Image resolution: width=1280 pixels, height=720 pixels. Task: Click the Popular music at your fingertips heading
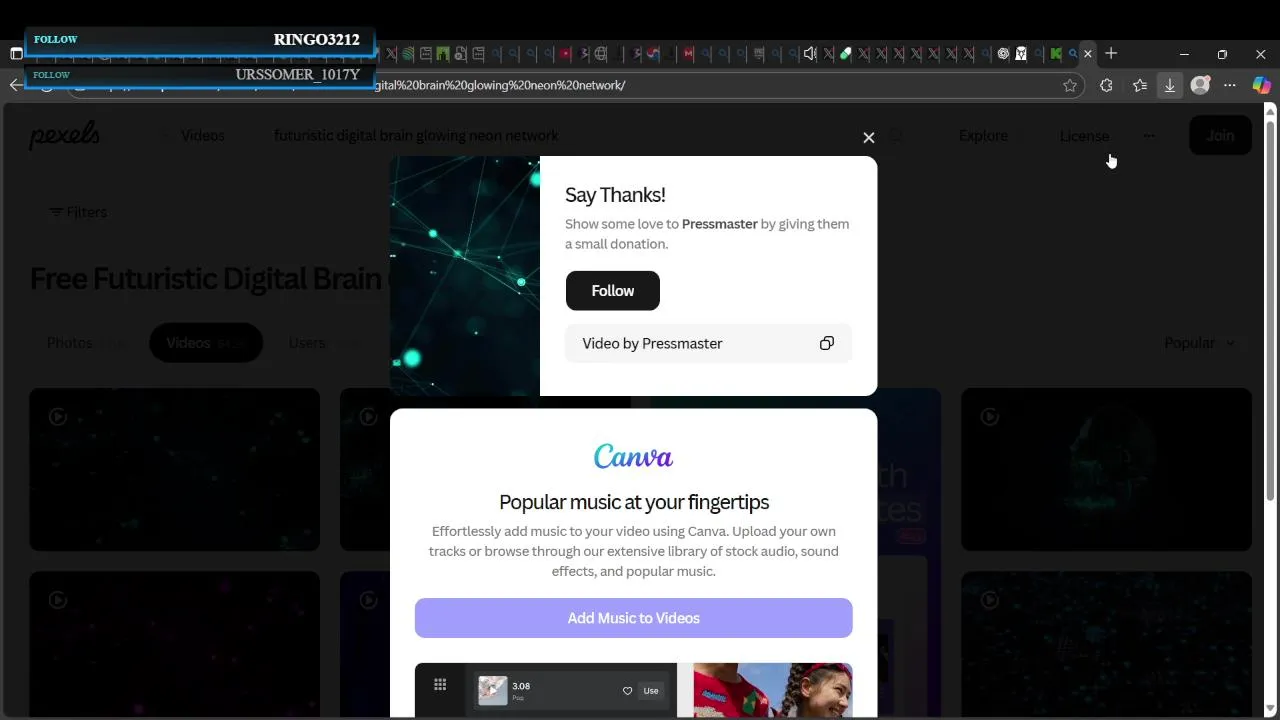coord(634,502)
